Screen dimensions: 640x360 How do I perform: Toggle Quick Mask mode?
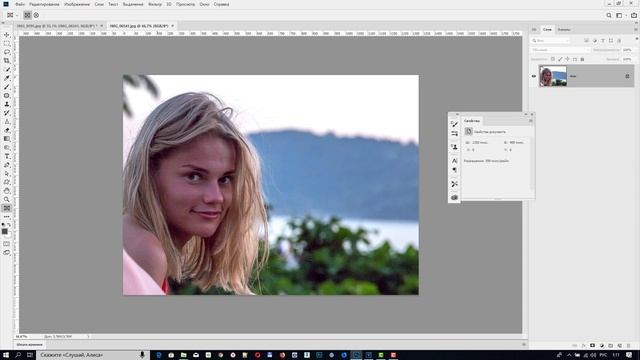7,244
